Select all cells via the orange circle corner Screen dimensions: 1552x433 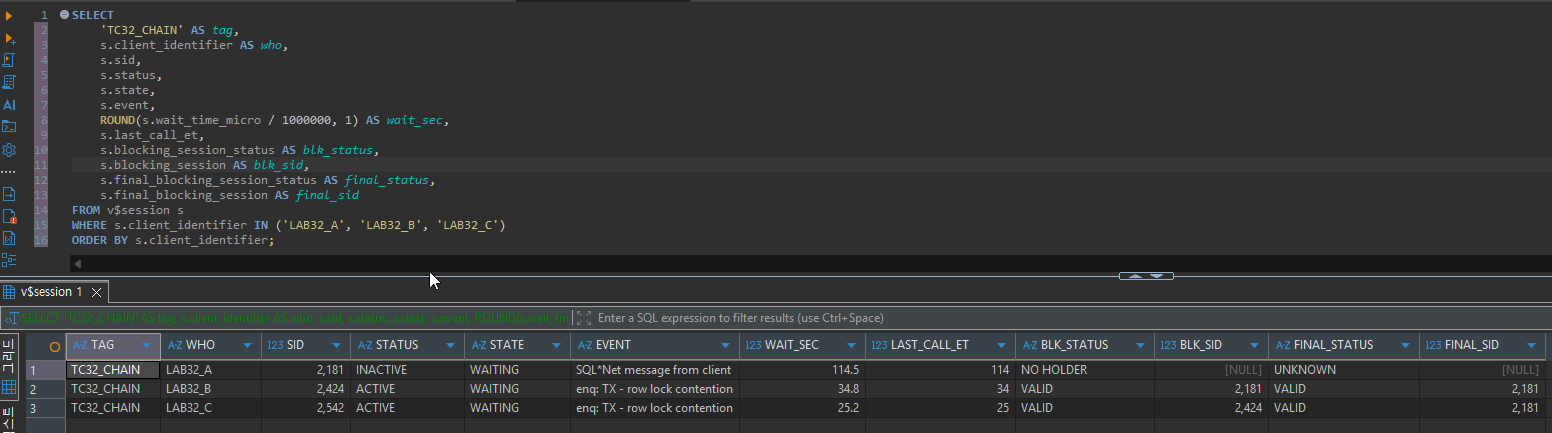[54, 346]
